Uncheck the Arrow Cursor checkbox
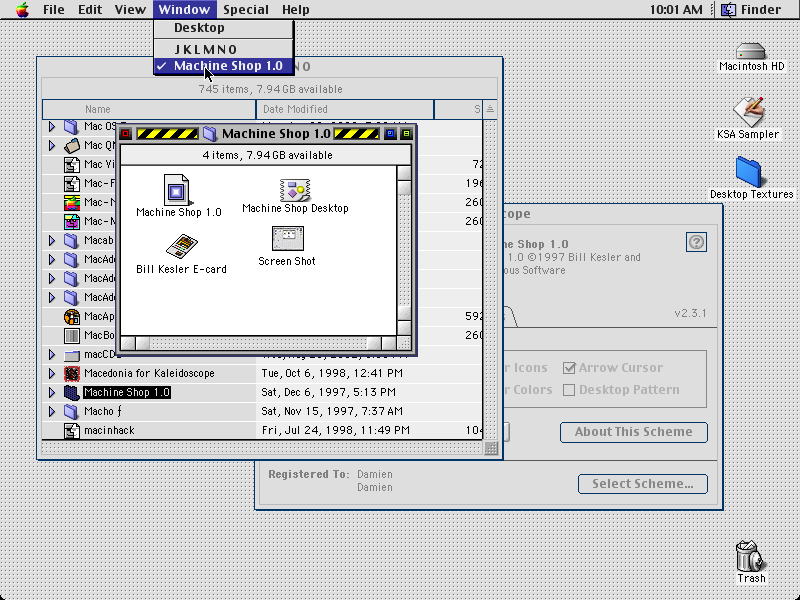Viewport: 800px width, 600px height. tap(569, 368)
